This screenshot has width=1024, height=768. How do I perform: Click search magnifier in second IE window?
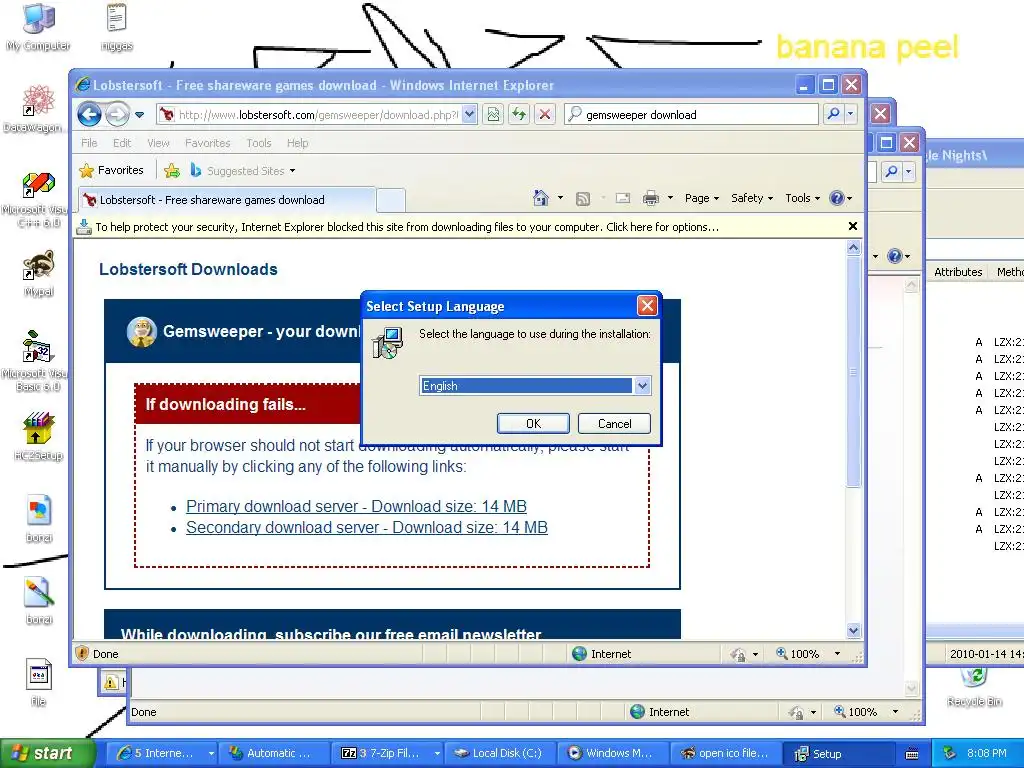891,172
